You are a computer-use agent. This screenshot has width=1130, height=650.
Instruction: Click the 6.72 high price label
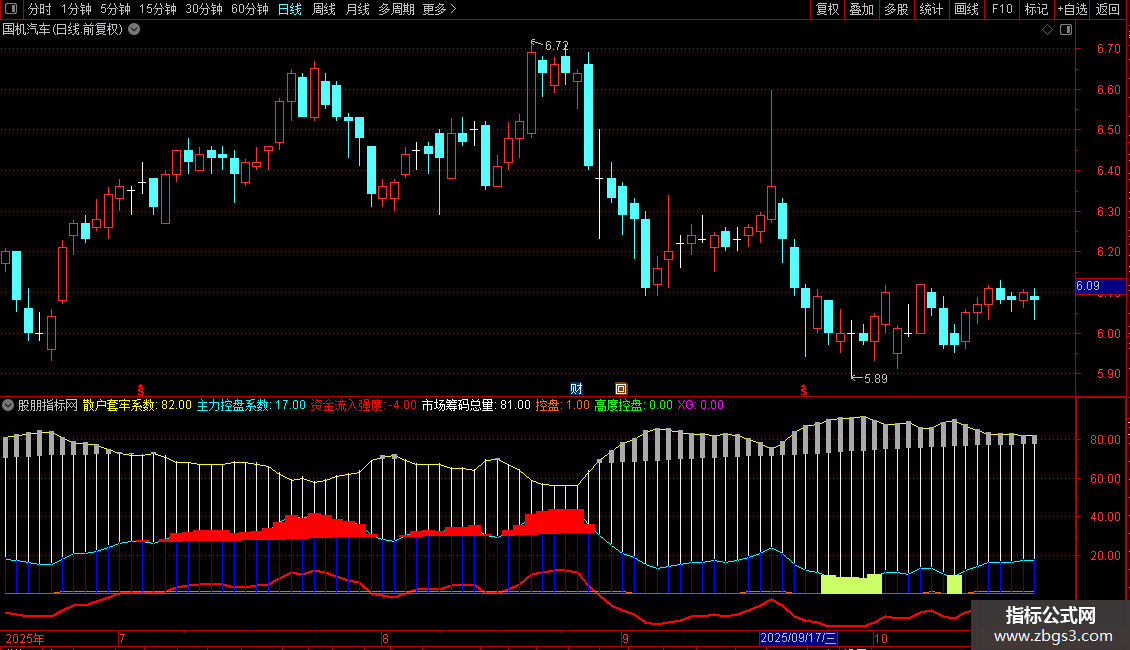point(556,45)
